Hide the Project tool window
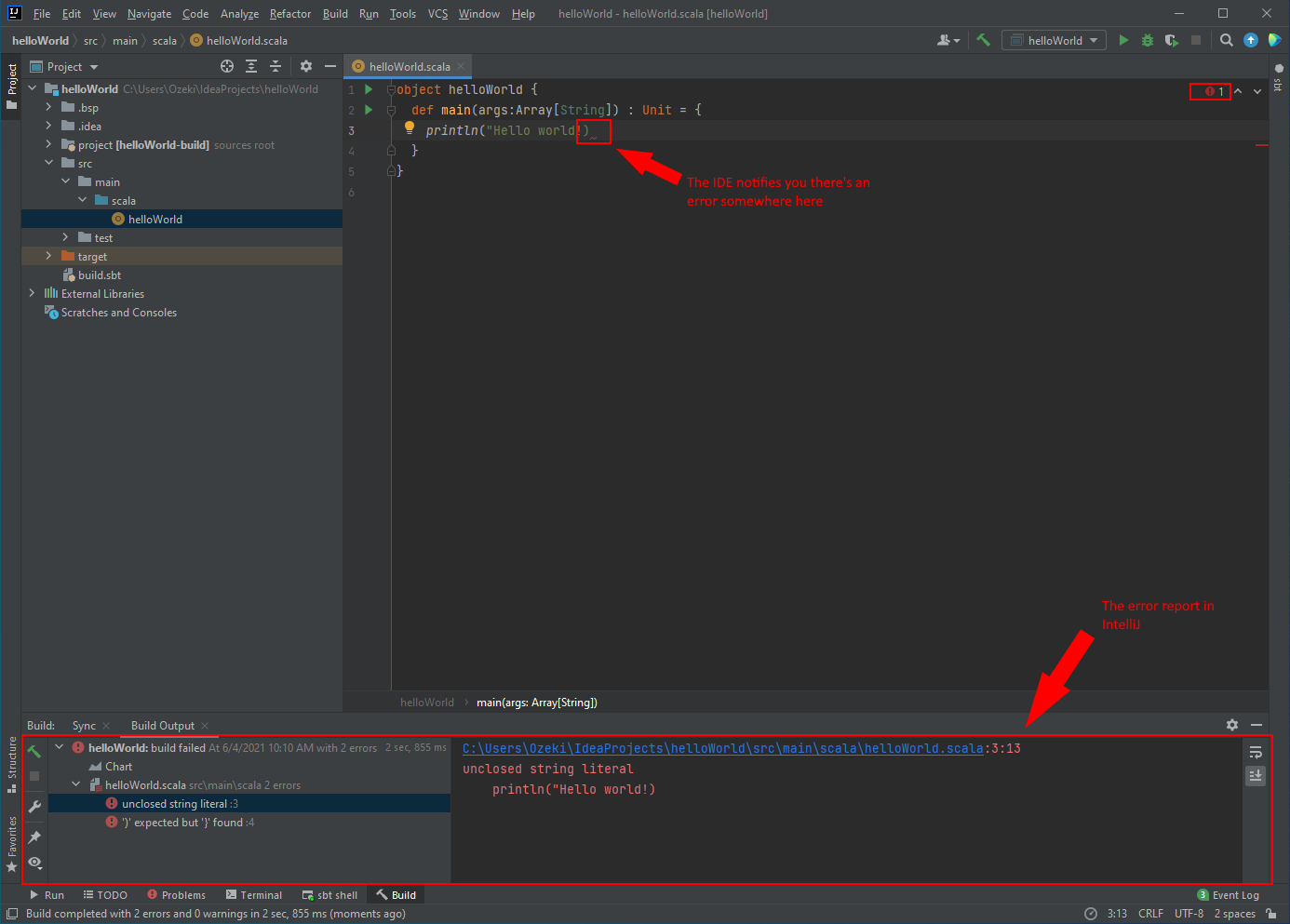Viewport: 1290px width, 924px height. point(329,66)
